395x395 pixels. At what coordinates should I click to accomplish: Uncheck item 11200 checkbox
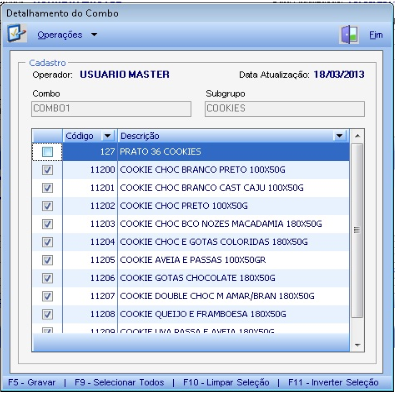tap(47, 170)
